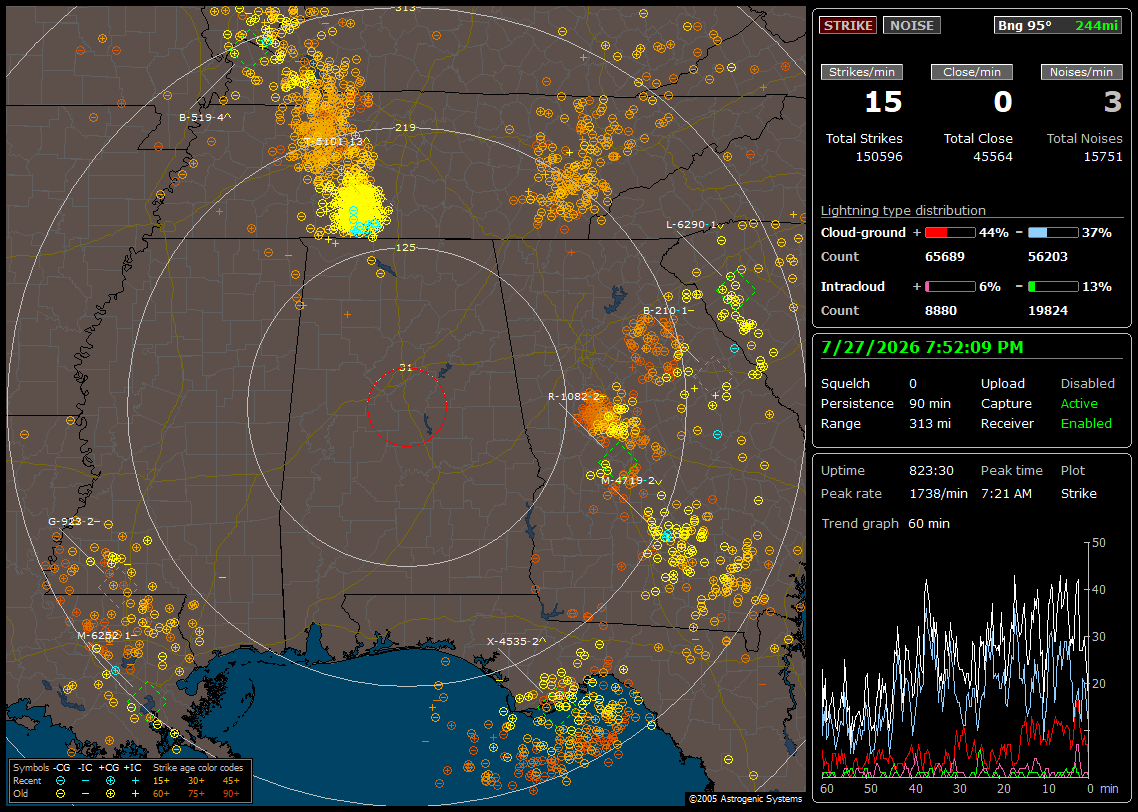This screenshot has height=812, width=1138.
Task: Select storm cell label L-6290-1
Action: [695, 225]
